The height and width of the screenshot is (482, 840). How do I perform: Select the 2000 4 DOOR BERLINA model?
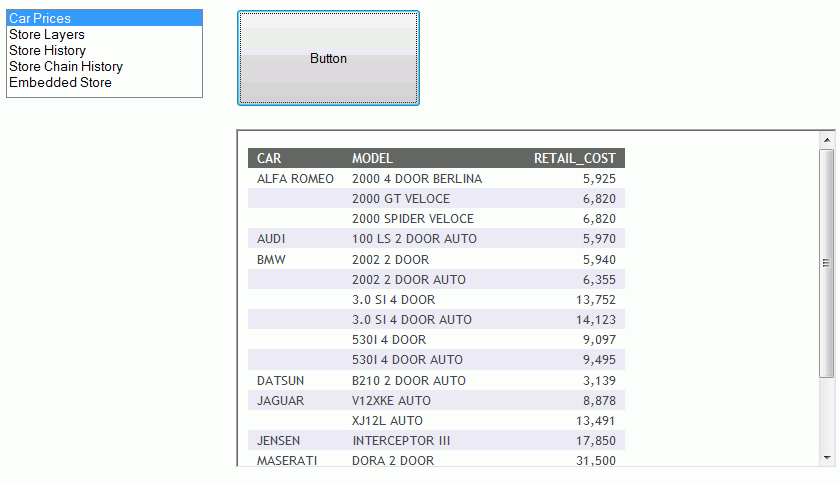click(x=417, y=179)
